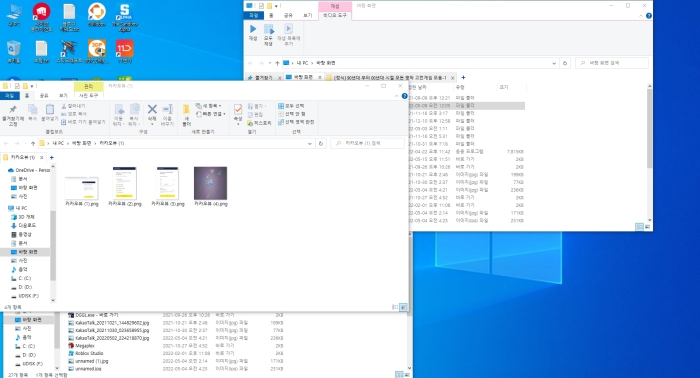Collapse ribbon chevron in front Explorer window
This screenshot has height=378, width=700.
(397, 96)
